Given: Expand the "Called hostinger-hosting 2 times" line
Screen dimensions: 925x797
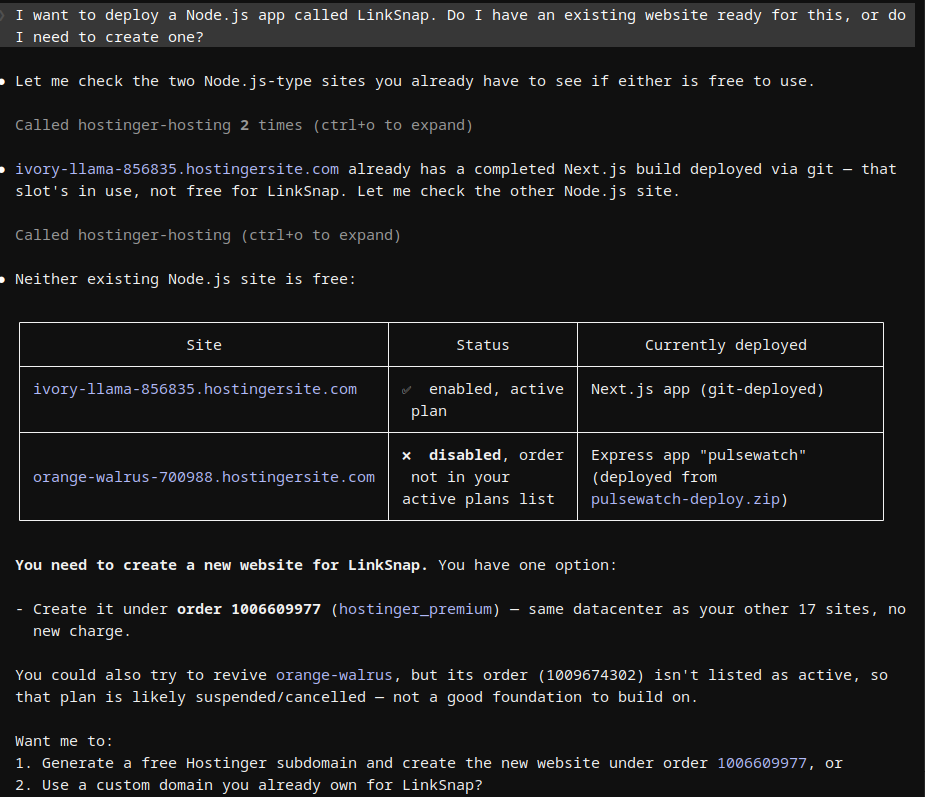Looking at the screenshot, I should (x=244, y=125).
